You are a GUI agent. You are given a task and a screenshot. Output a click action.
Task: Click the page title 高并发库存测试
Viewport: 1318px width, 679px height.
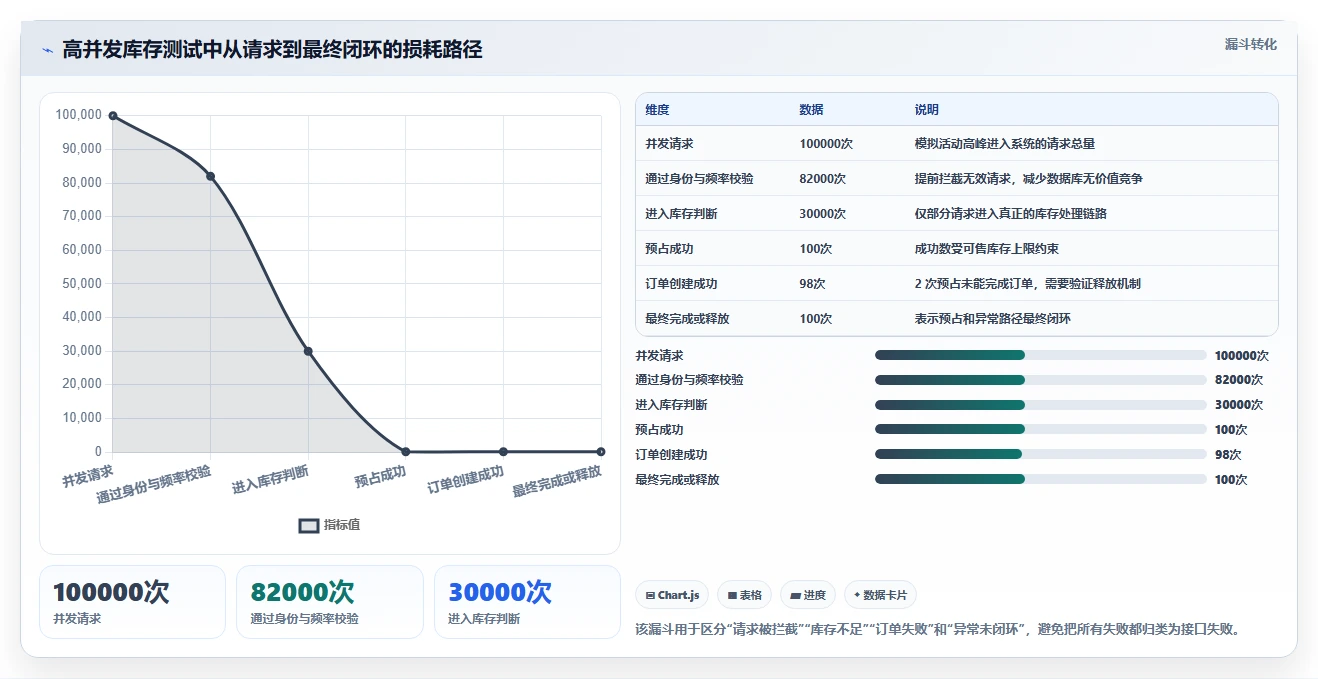click(x=272, y=50)
